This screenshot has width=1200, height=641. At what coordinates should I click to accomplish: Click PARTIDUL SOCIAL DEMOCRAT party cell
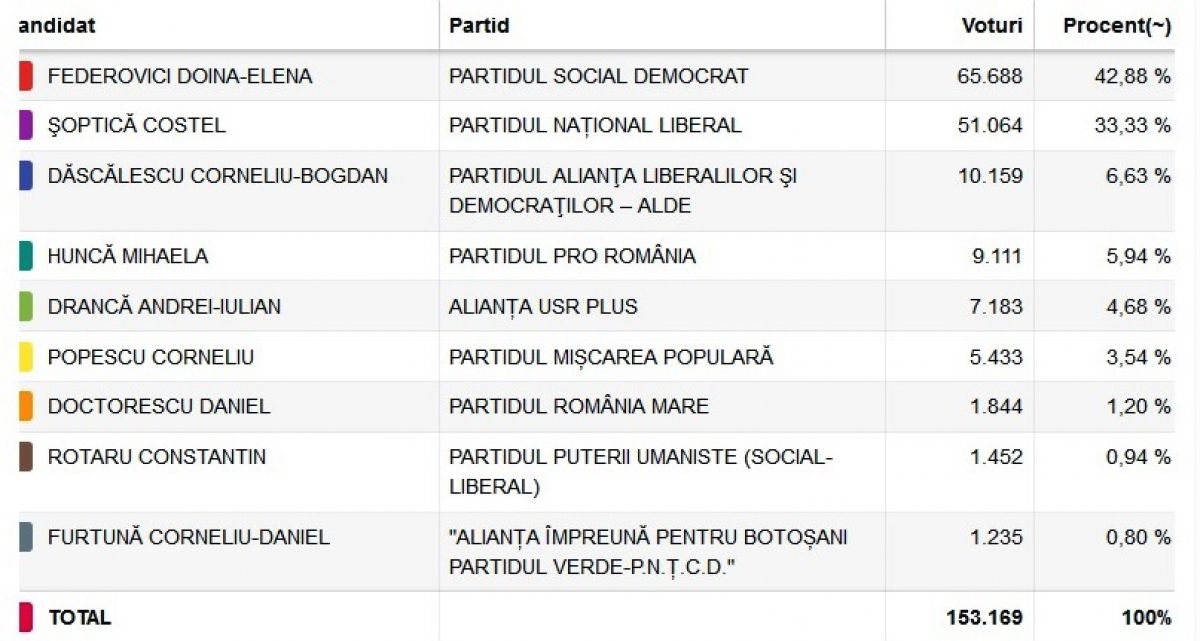pos(598,76)
